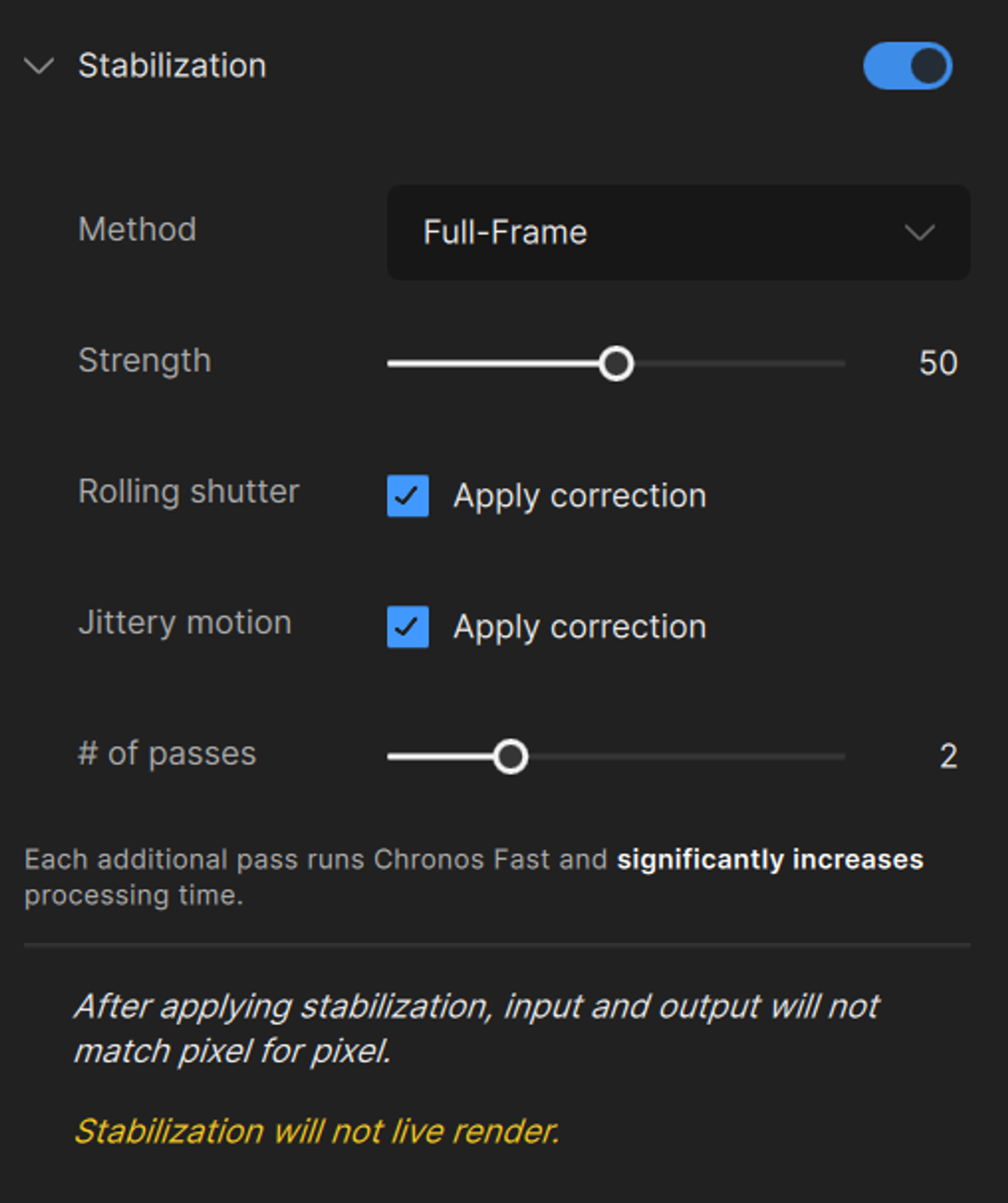Click the Method label
This screenshot has height=1203, width=1008.
pyautogui.click(x=138, y=229)
